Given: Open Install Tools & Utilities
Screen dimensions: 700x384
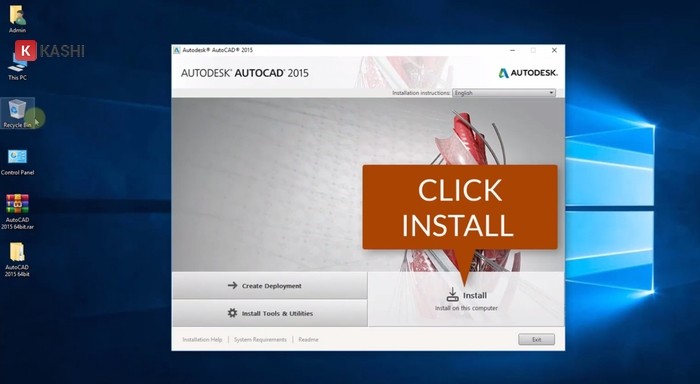Looking at the screenshot, I should click(270, 313).
